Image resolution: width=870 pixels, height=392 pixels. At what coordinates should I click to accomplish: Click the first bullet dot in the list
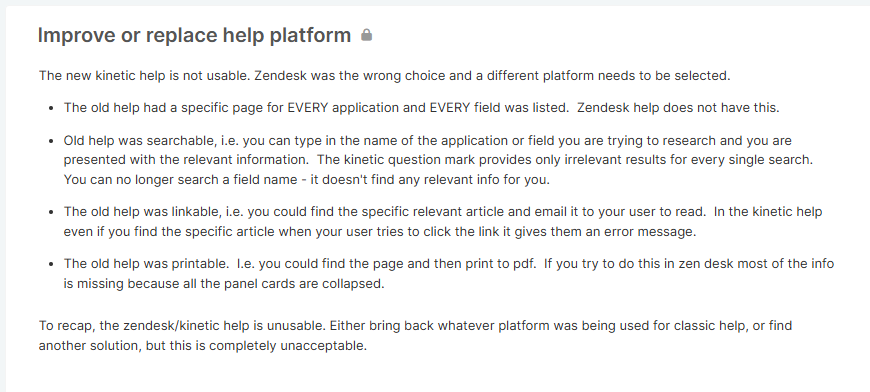(x=51, y=108)
